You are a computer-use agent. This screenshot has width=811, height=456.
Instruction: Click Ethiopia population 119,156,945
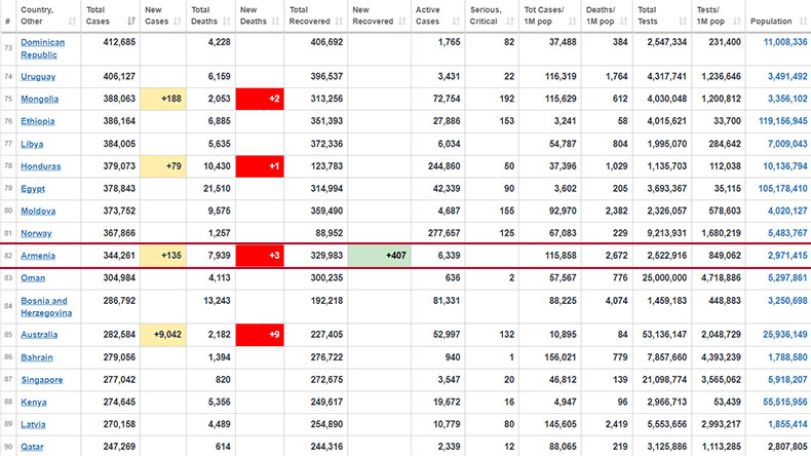[783, 121]
